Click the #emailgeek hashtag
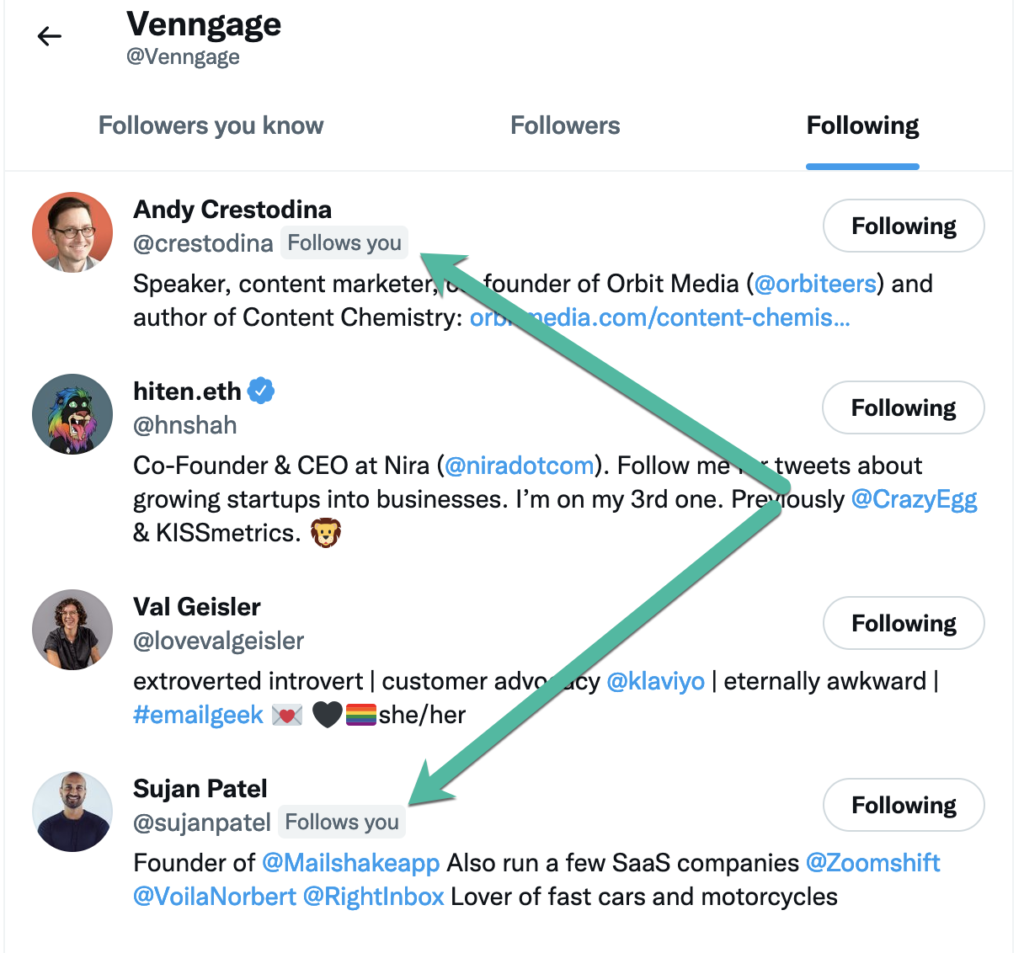This screenshot has width=1024, height=953. point(198,715)
